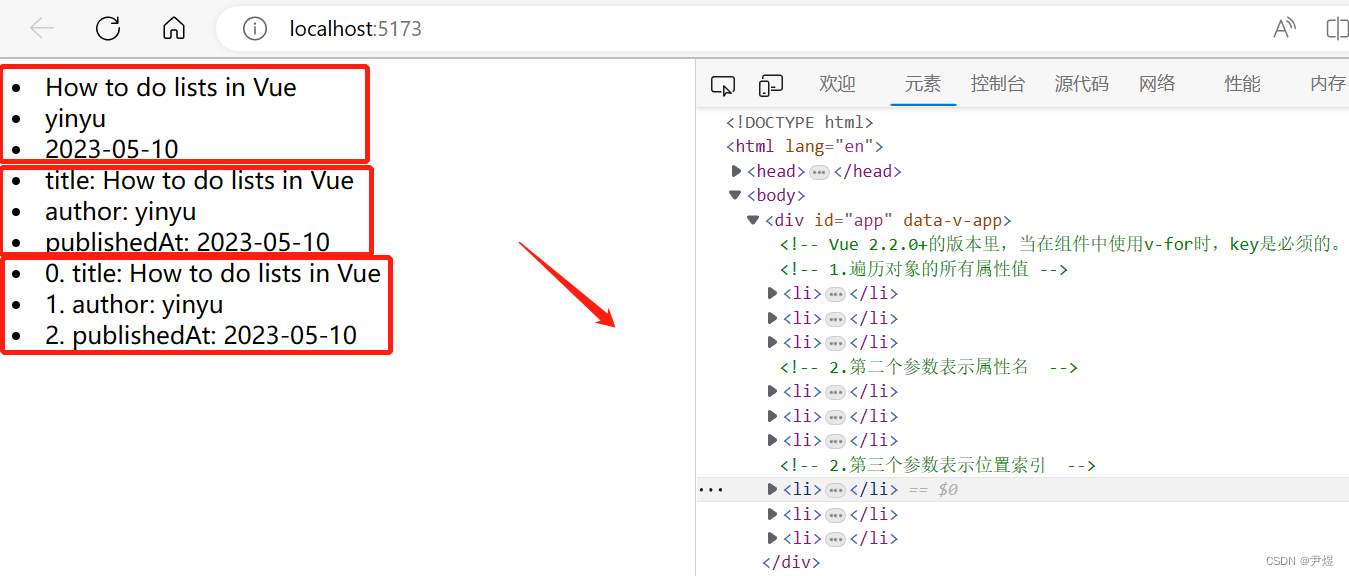Select the inspect element picker icon
Viewport: 1349px width, 576px height.
[x=722, y=85]
